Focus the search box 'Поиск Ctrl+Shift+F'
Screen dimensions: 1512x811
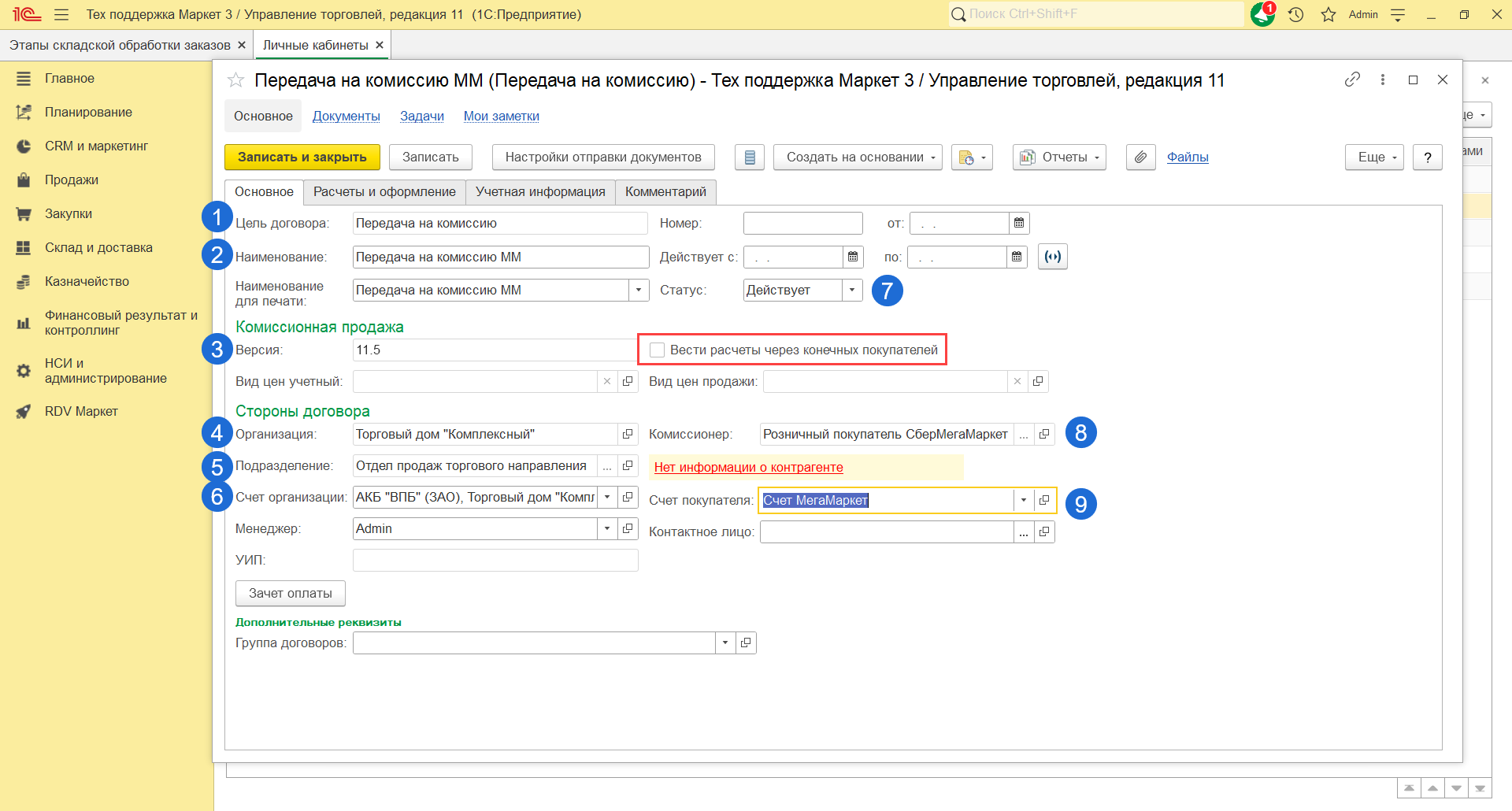pos(1096,14)
